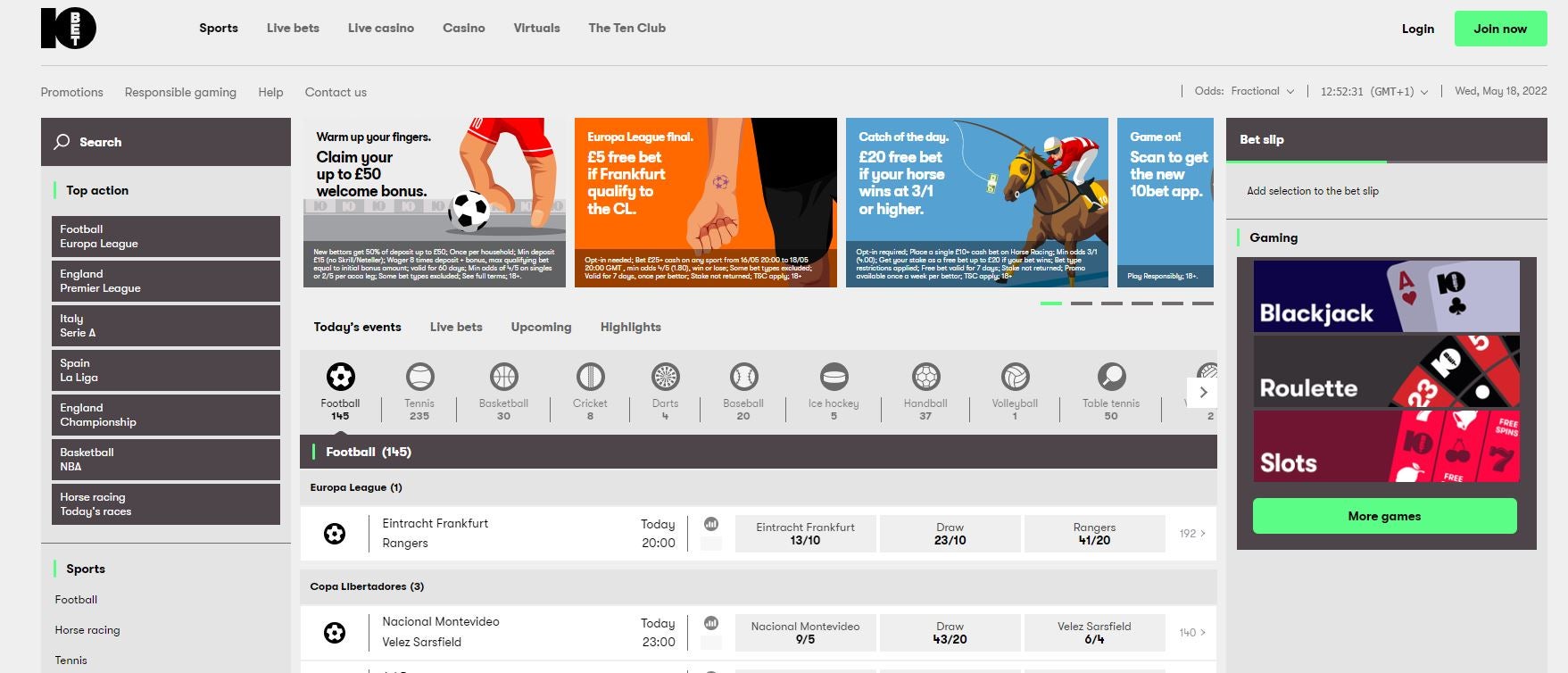This screenshot has height=673, width=1568.
Task: Open the Europa League £5 free bet banner
Action: (706, 203)
